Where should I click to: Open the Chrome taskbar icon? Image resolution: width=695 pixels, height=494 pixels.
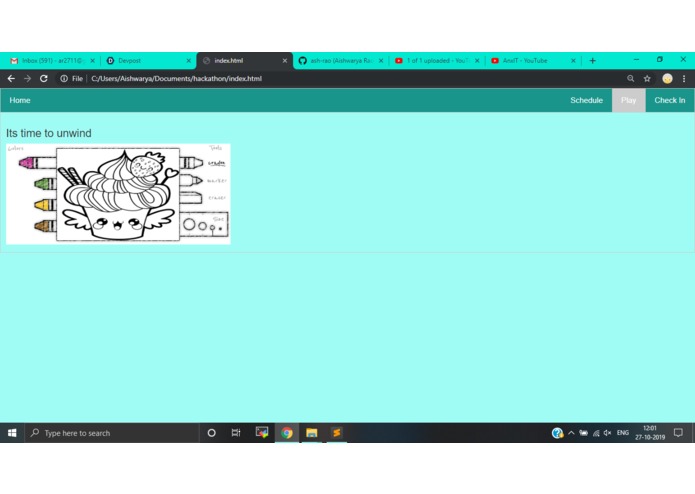[287, 433]
